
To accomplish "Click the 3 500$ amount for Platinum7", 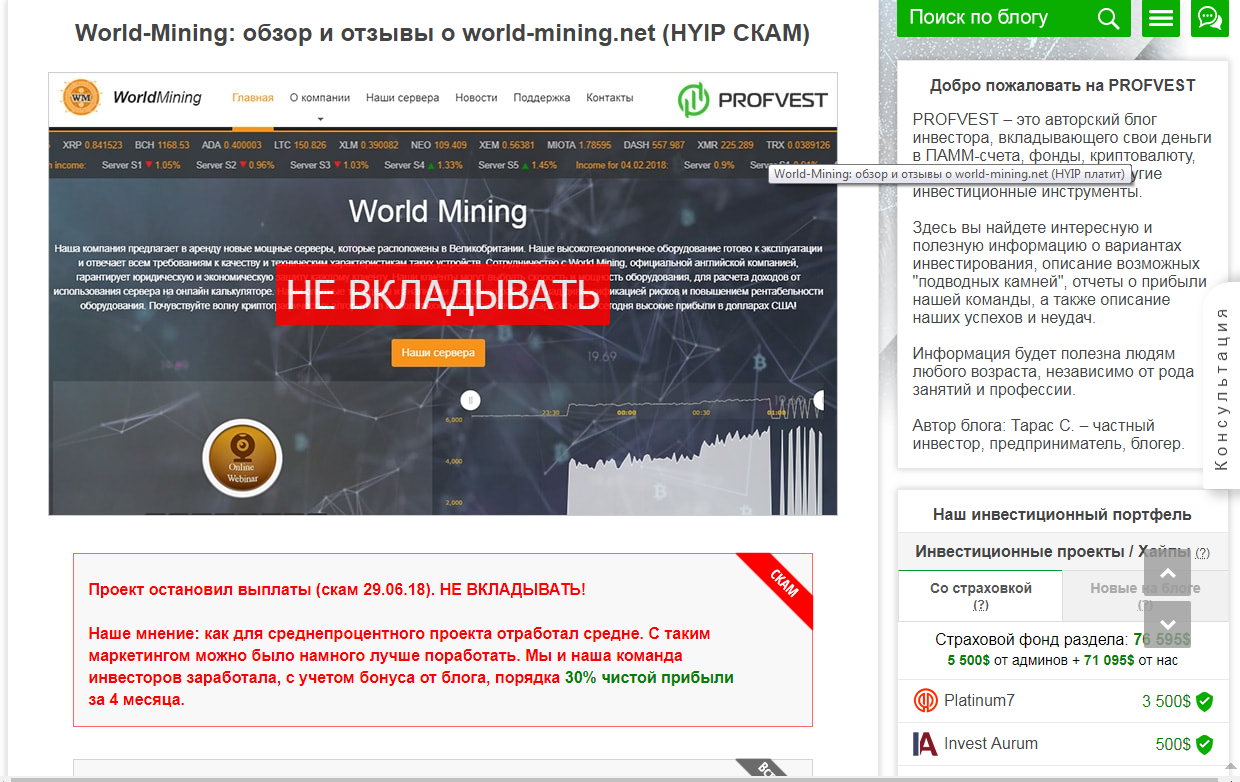I will 1166,701.
